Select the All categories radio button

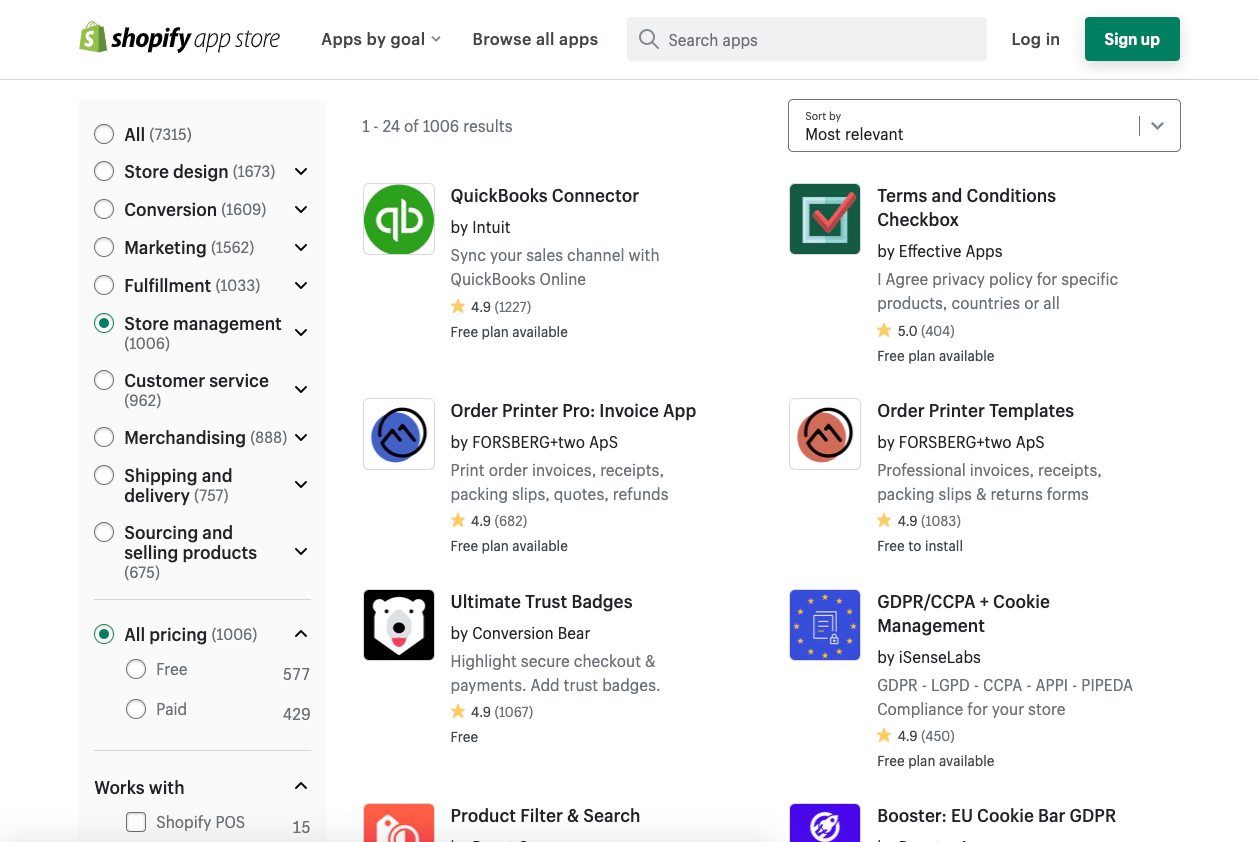[x=104, y=134]
